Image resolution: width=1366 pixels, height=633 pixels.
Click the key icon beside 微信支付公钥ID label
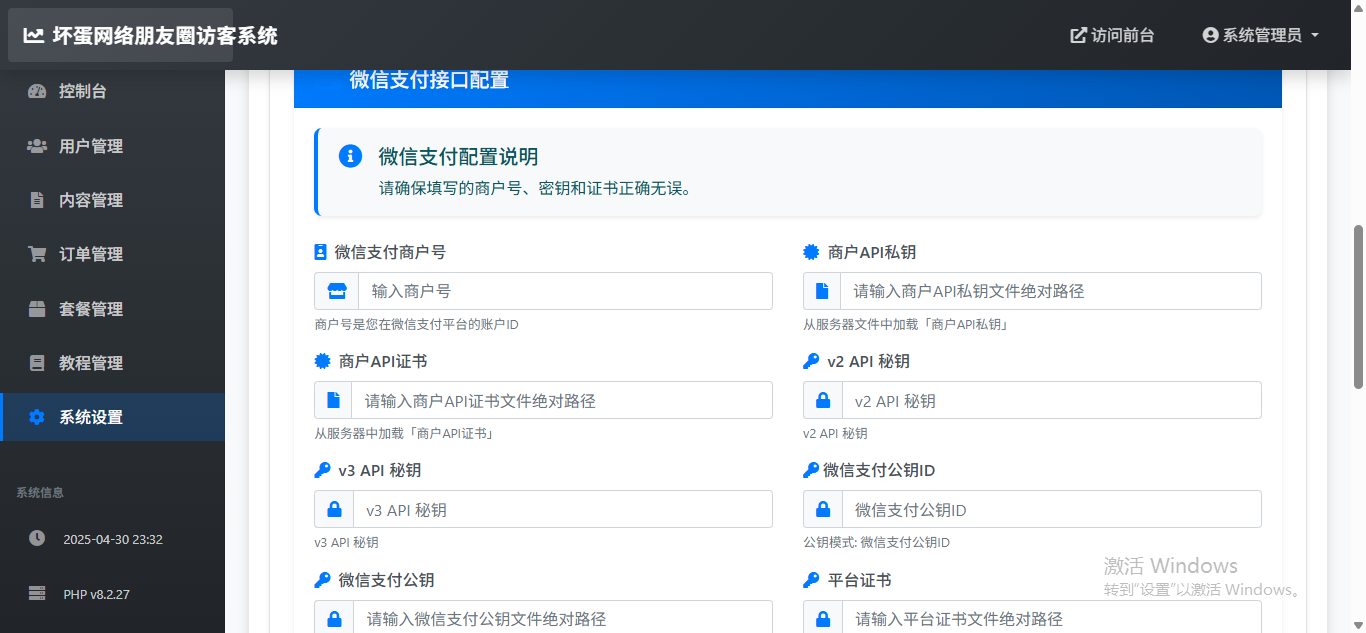(x=811, y=470)
